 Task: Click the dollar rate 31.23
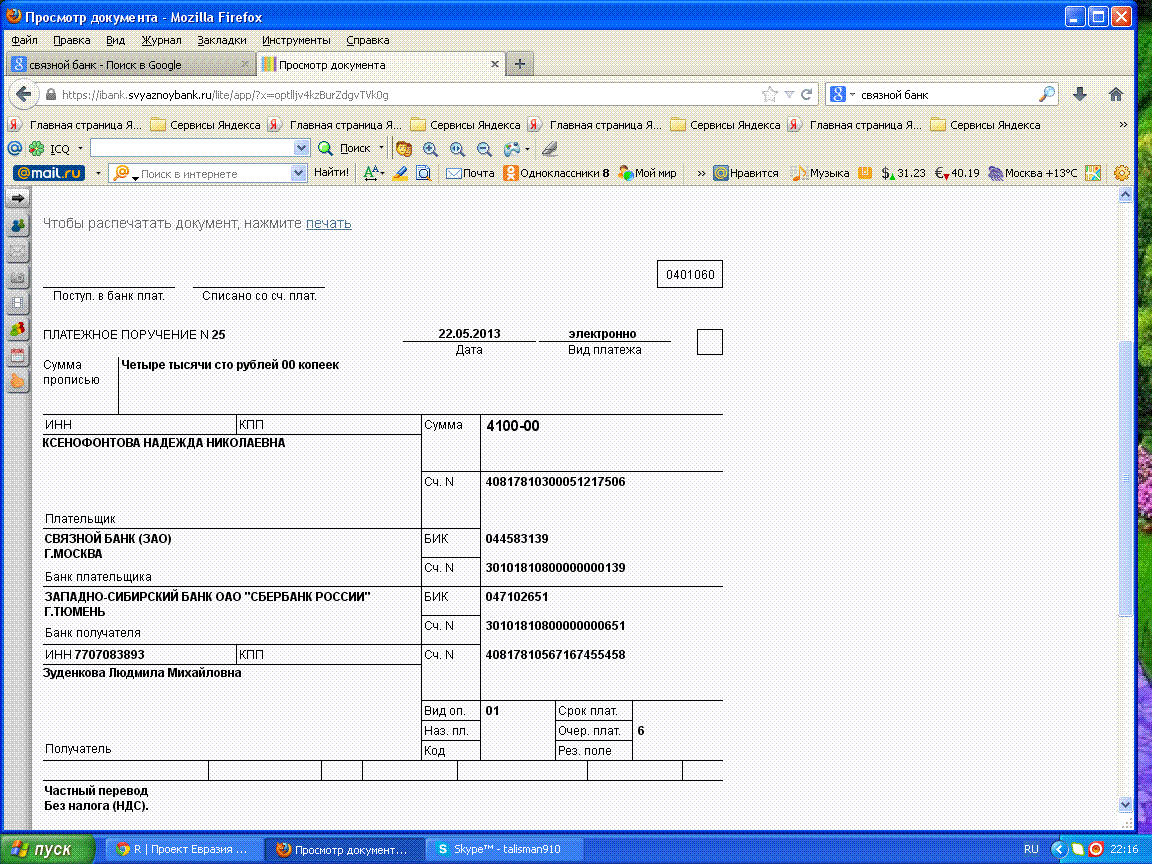pos(904,173)
